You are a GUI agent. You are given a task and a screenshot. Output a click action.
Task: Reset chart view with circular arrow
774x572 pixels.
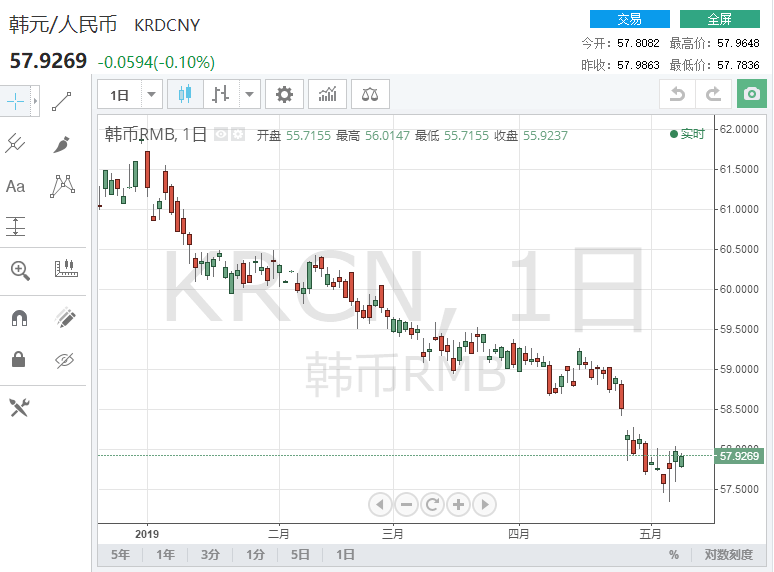(432, 504)
